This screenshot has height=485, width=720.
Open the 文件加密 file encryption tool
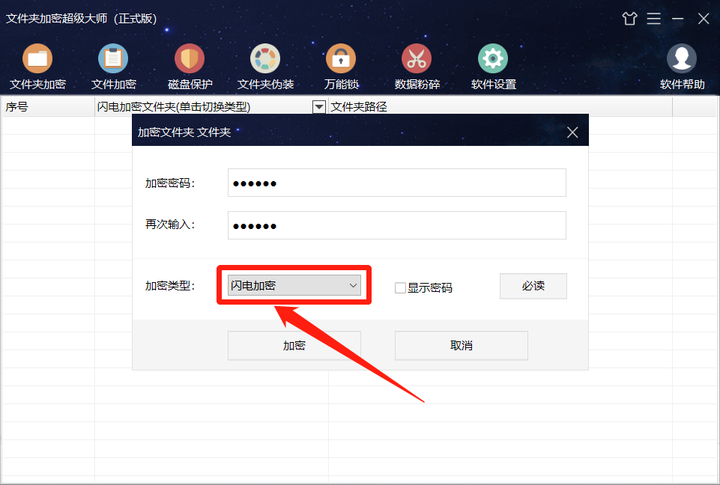tap(113, 67)
